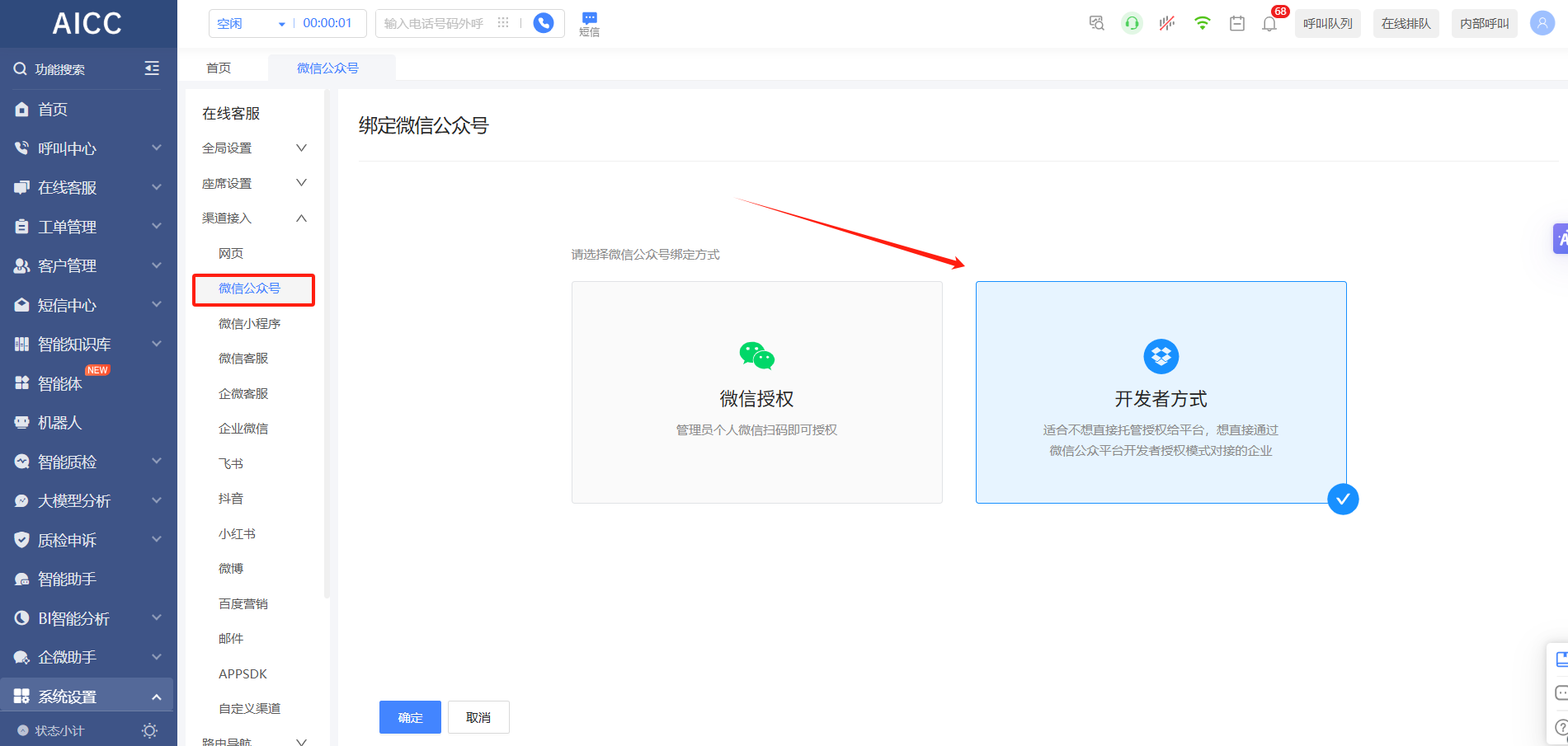Click the muted signal icon in top bar
The width and height of the screenshot is (1568, 746).
point(1166,23)
